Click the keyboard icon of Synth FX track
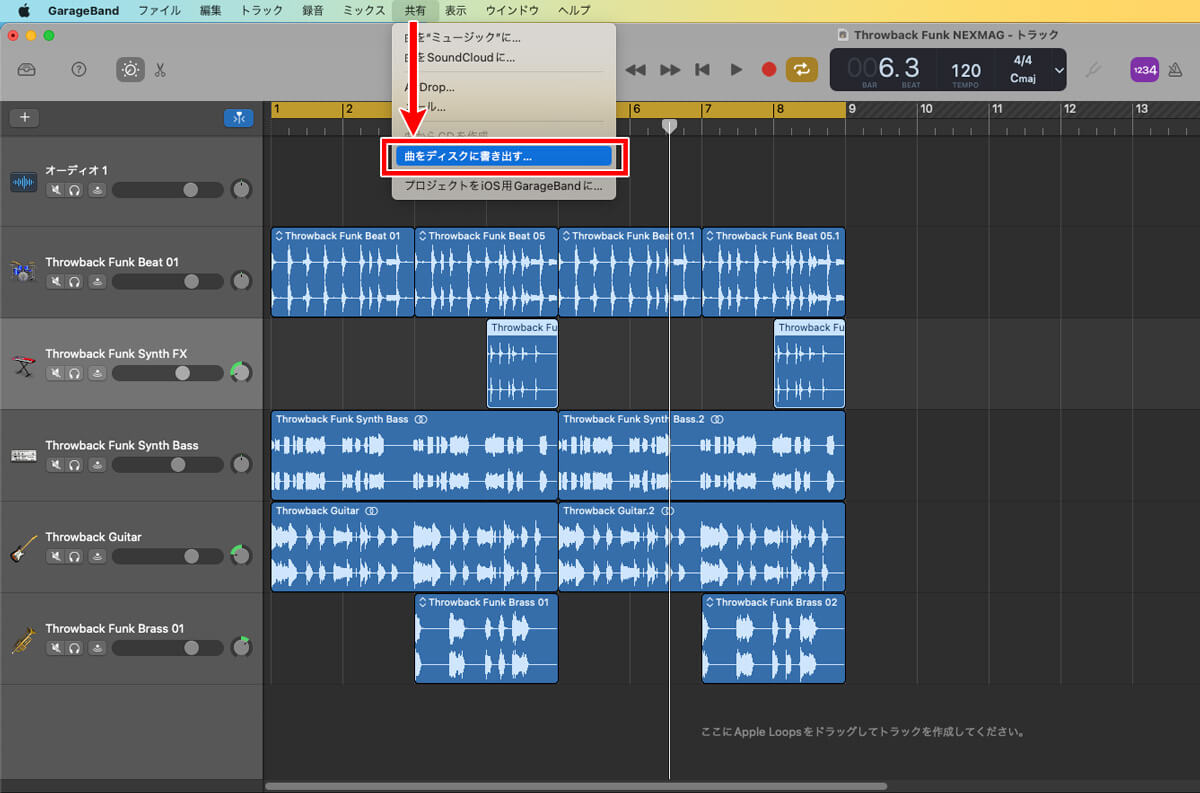 tap(24, 365)
